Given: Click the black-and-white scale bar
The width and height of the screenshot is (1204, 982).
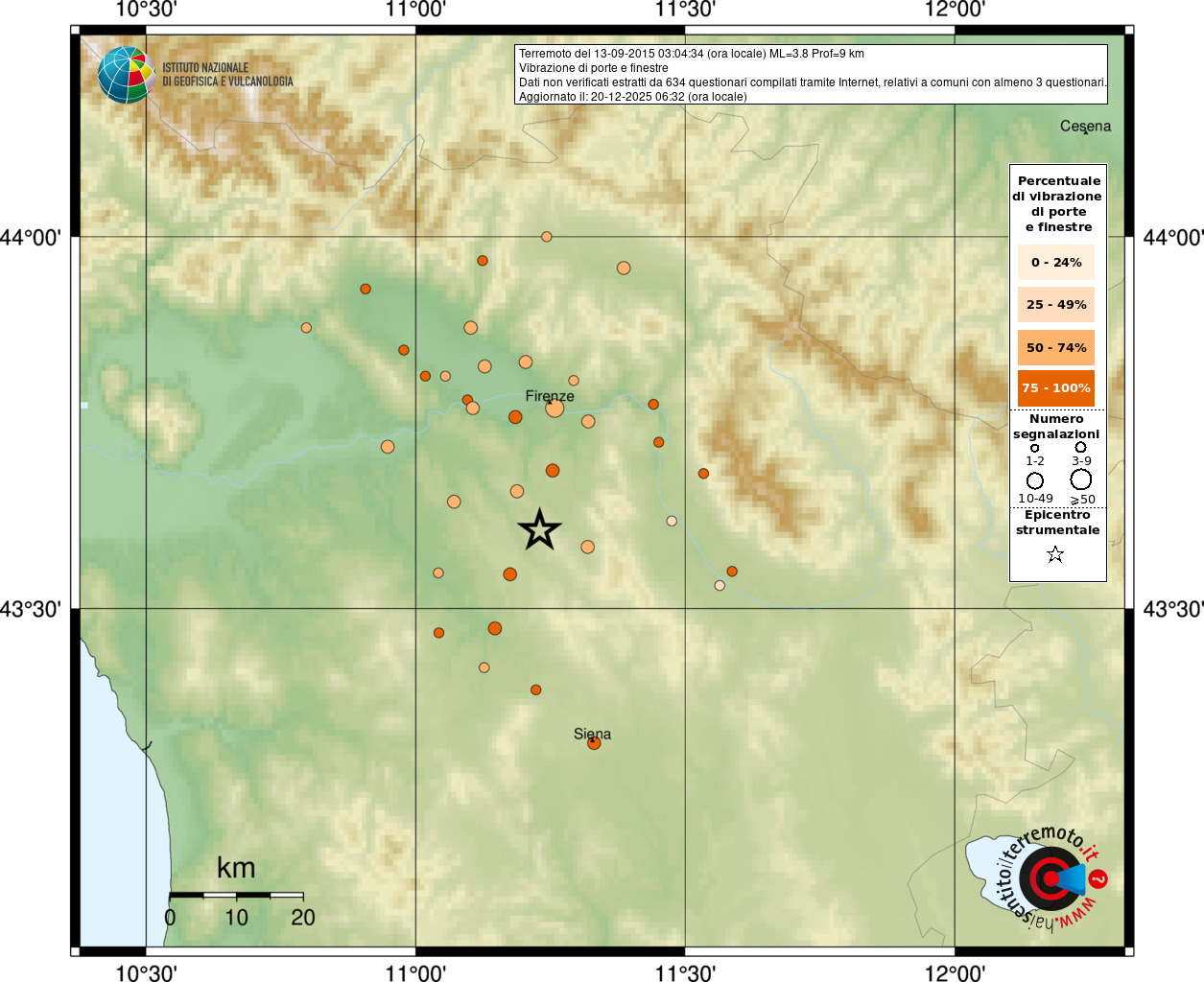Looking at the screenshot, I should click(x=236, y=895).
